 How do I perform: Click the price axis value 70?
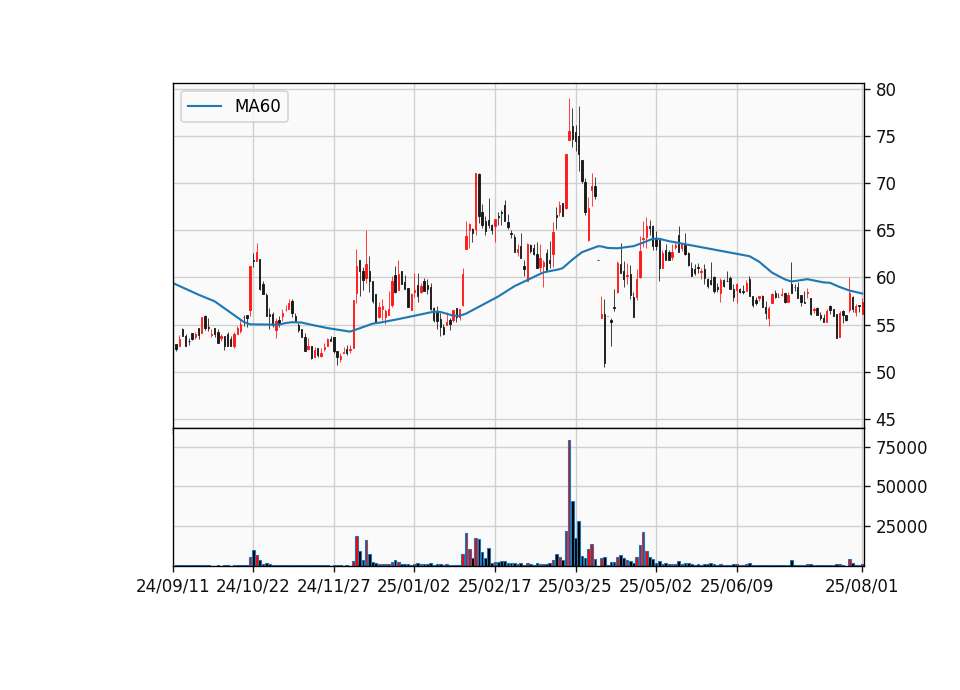[886, 184]
